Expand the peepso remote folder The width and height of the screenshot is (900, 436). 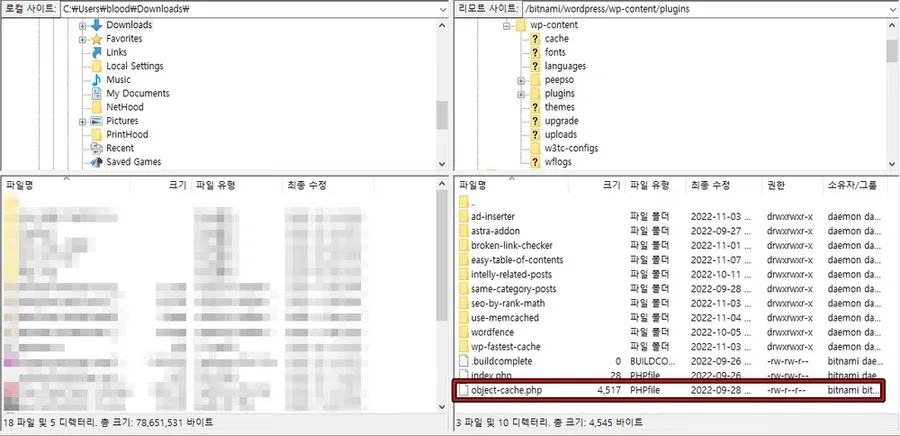pyautogui.click(x=521, y=80)
